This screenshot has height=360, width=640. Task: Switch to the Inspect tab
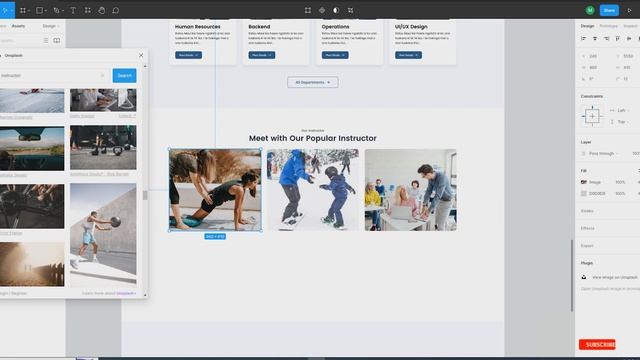click(x=630, y=26)
